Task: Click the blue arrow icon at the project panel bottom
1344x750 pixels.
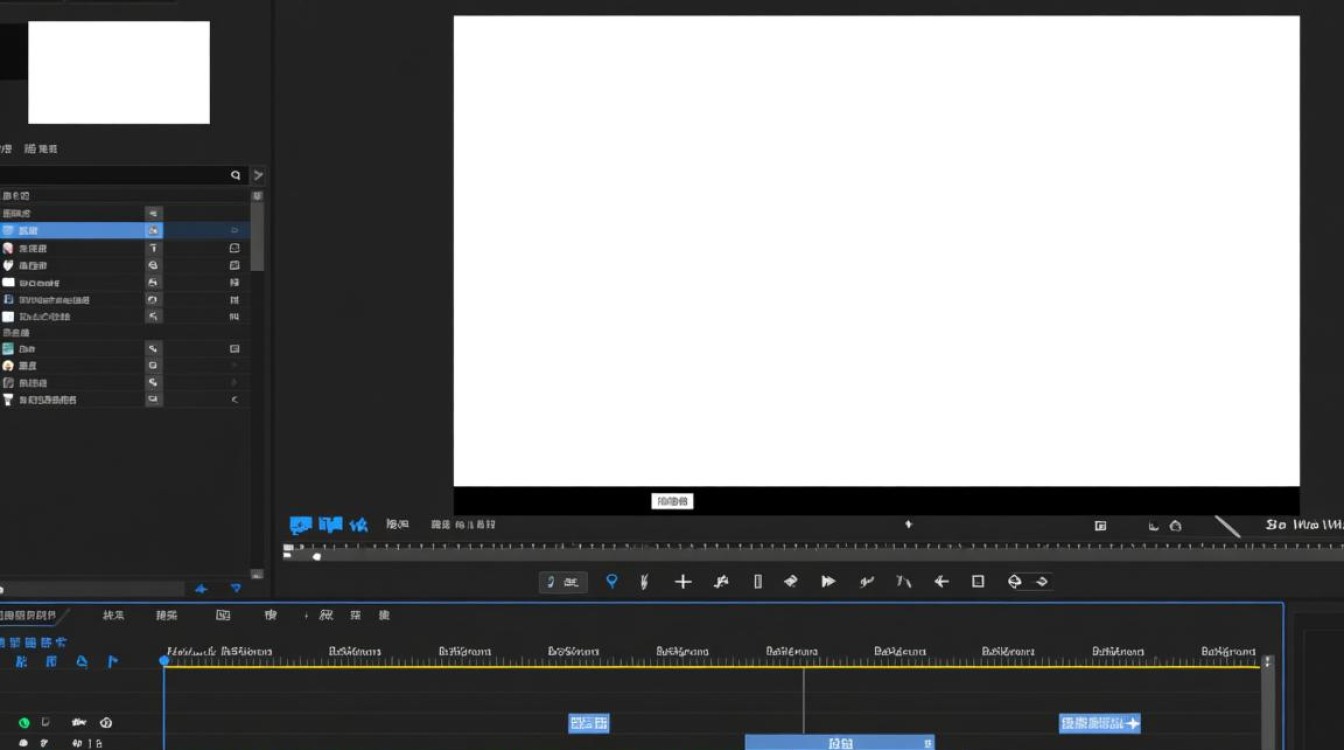Action: click(201, 589)
